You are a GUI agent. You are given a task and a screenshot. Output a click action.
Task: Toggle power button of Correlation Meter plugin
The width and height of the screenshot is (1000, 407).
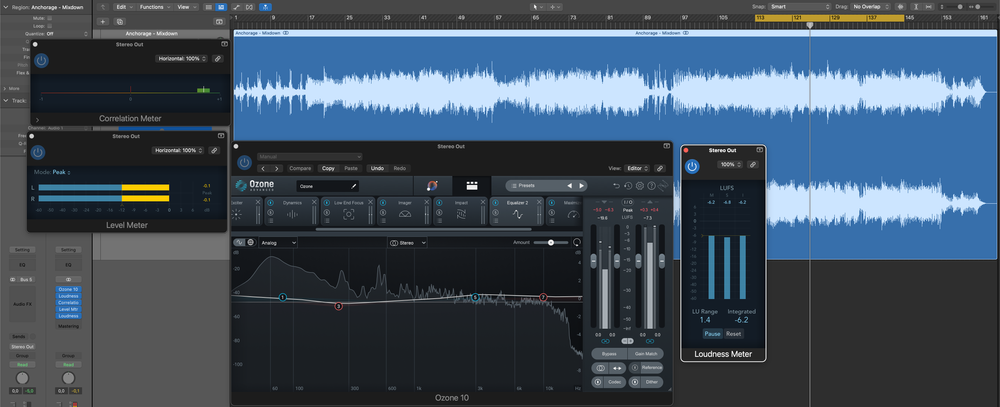[x=41, y=61]
